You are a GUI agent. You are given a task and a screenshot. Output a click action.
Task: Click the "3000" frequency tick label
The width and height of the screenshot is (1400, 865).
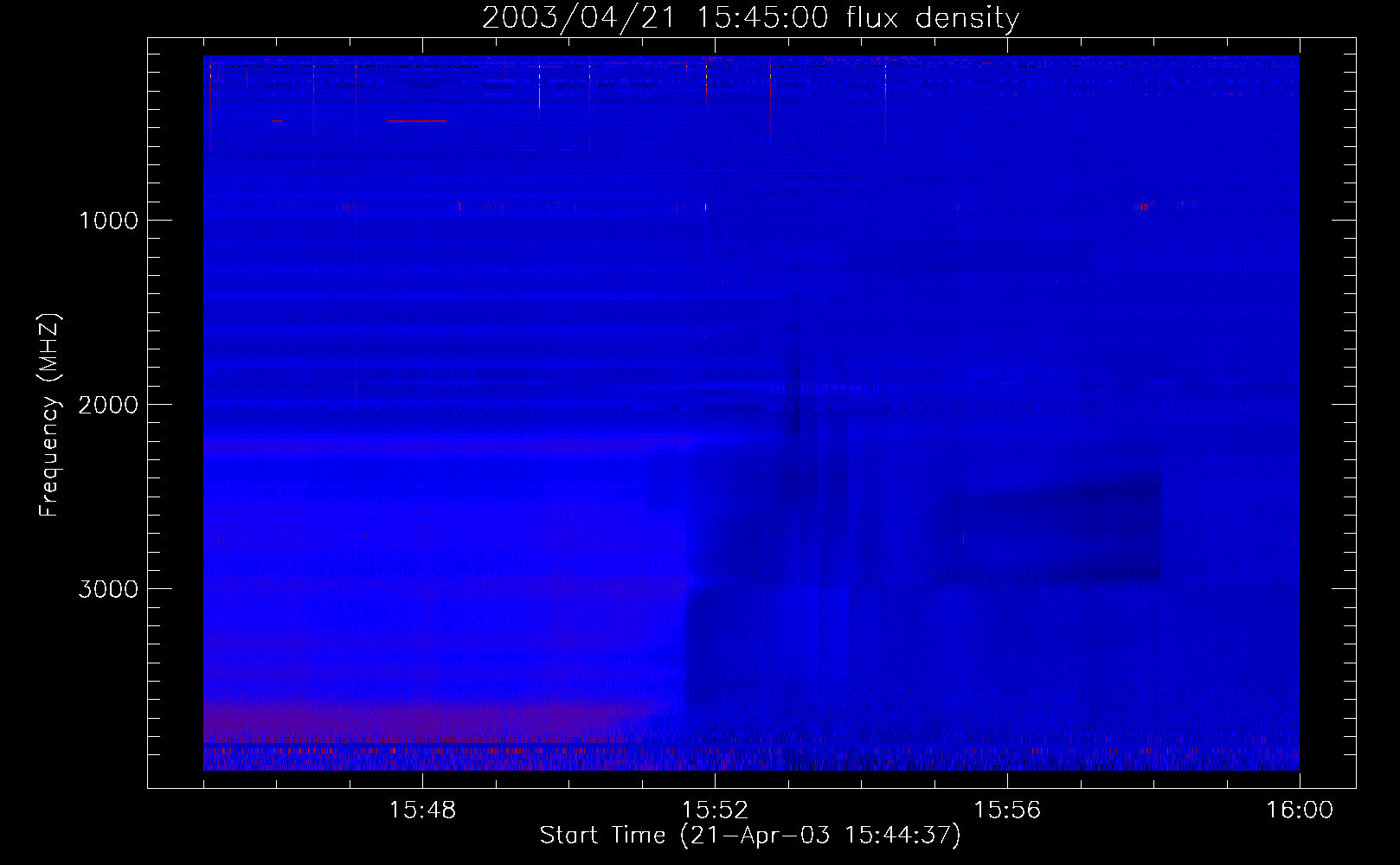pos(108,589)
